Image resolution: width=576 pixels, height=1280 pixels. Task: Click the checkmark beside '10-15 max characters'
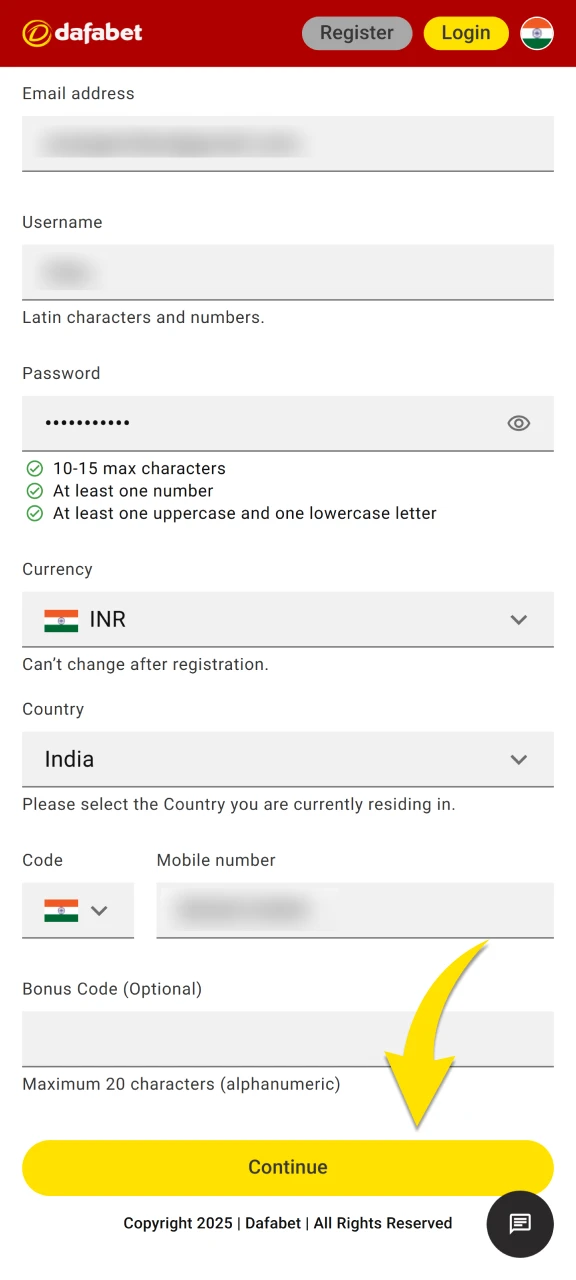pyautogui.click(x=35, y=468)
